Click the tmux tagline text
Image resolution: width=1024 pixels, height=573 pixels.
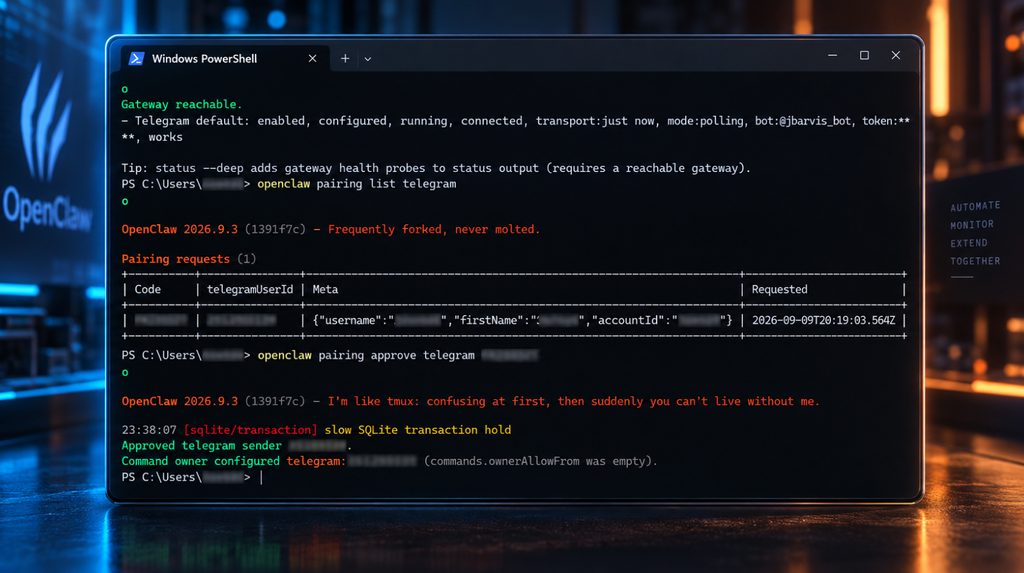coord(573,401)
